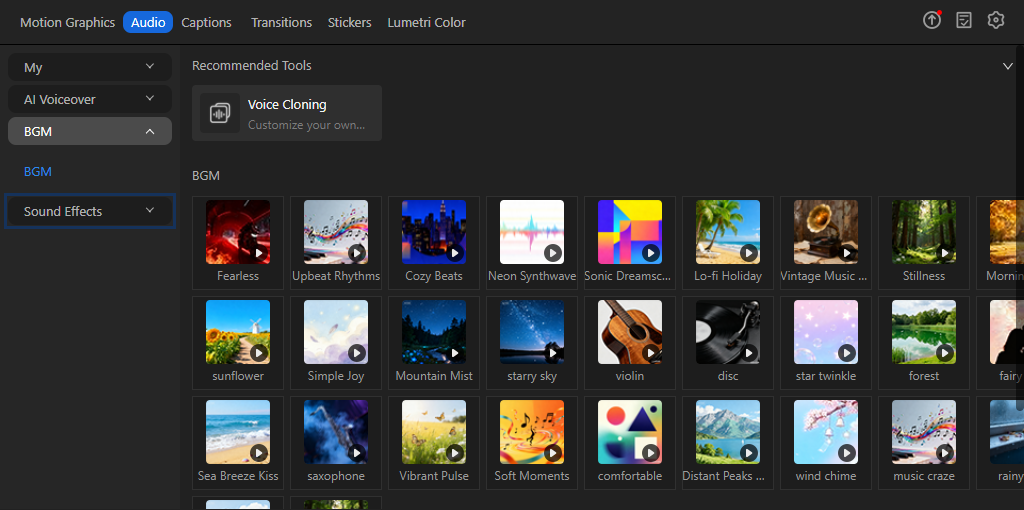Open the Lumetri Color tab
Image resolution: width=1024 pixels, height=510 pixels.
click(426, 22)
